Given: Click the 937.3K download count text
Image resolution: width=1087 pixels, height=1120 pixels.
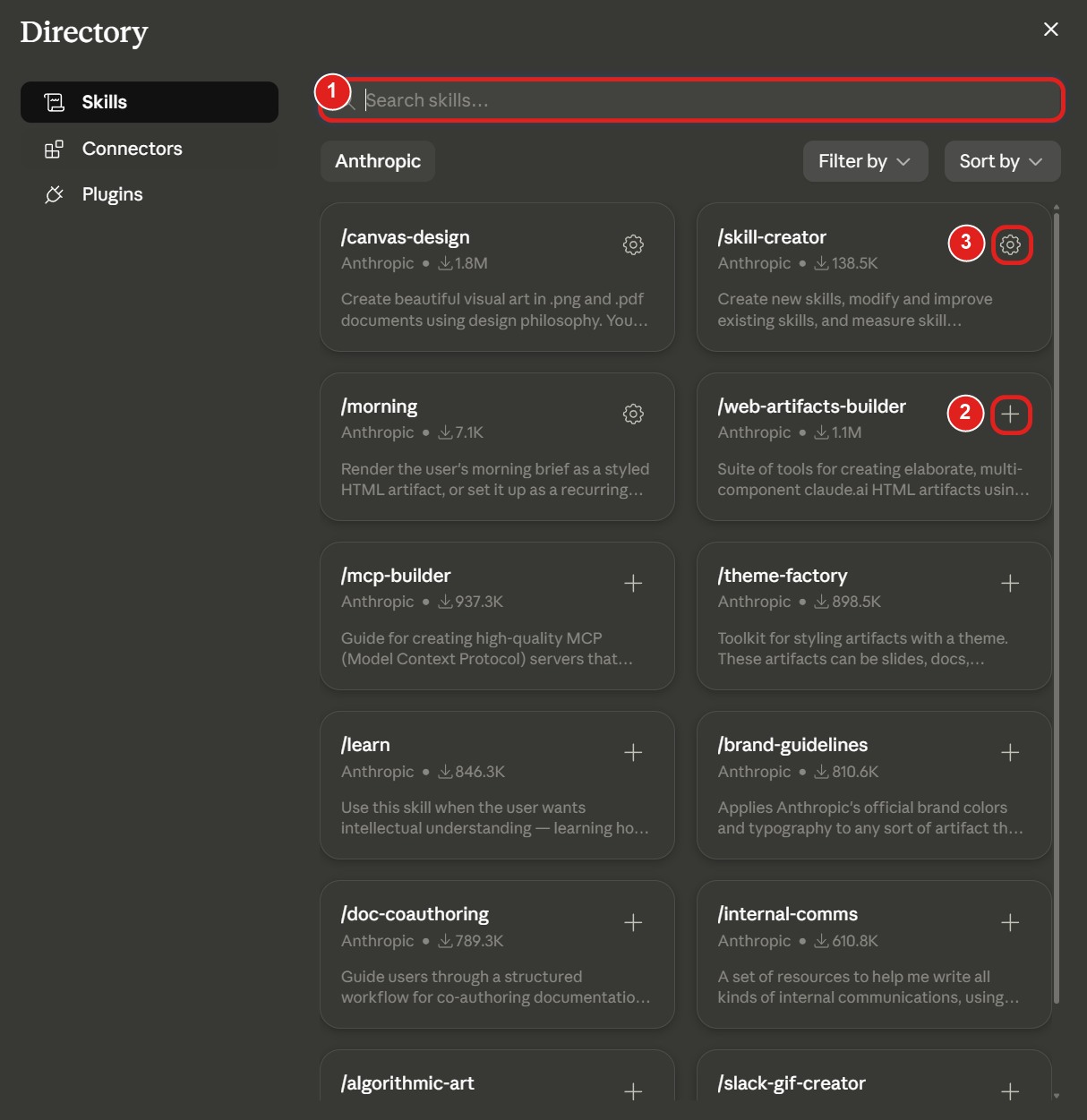Looking at the screenshot, I should (x=479, y=602).
